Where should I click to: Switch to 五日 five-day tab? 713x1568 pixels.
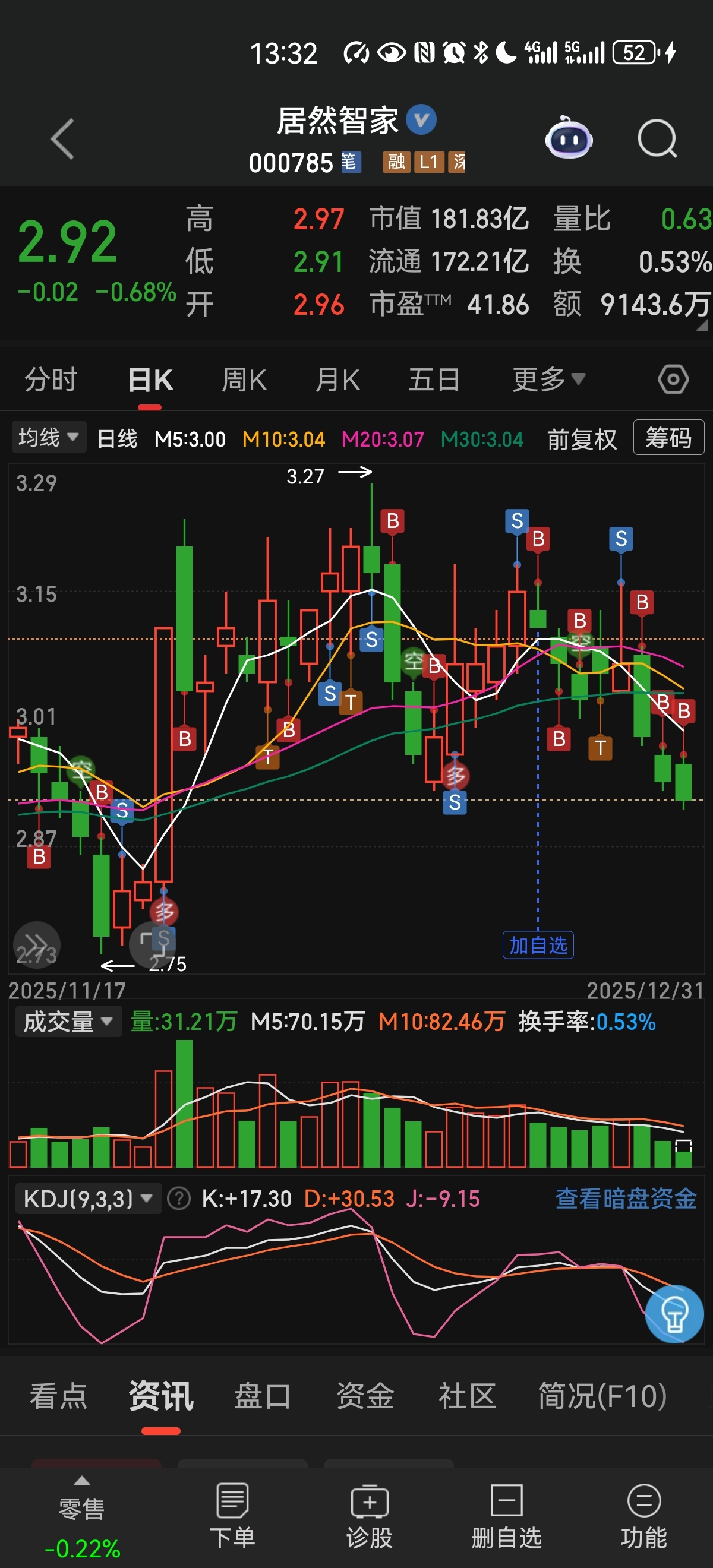point(434,379)
